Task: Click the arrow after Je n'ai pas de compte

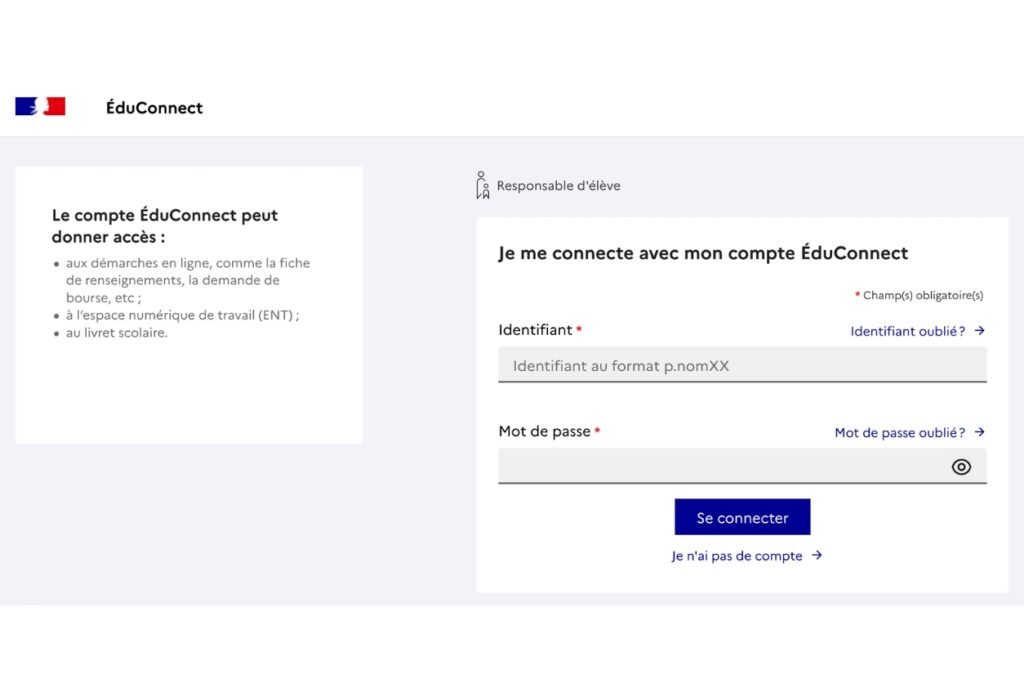Action: pyautogui.click(x=817, y=555)
